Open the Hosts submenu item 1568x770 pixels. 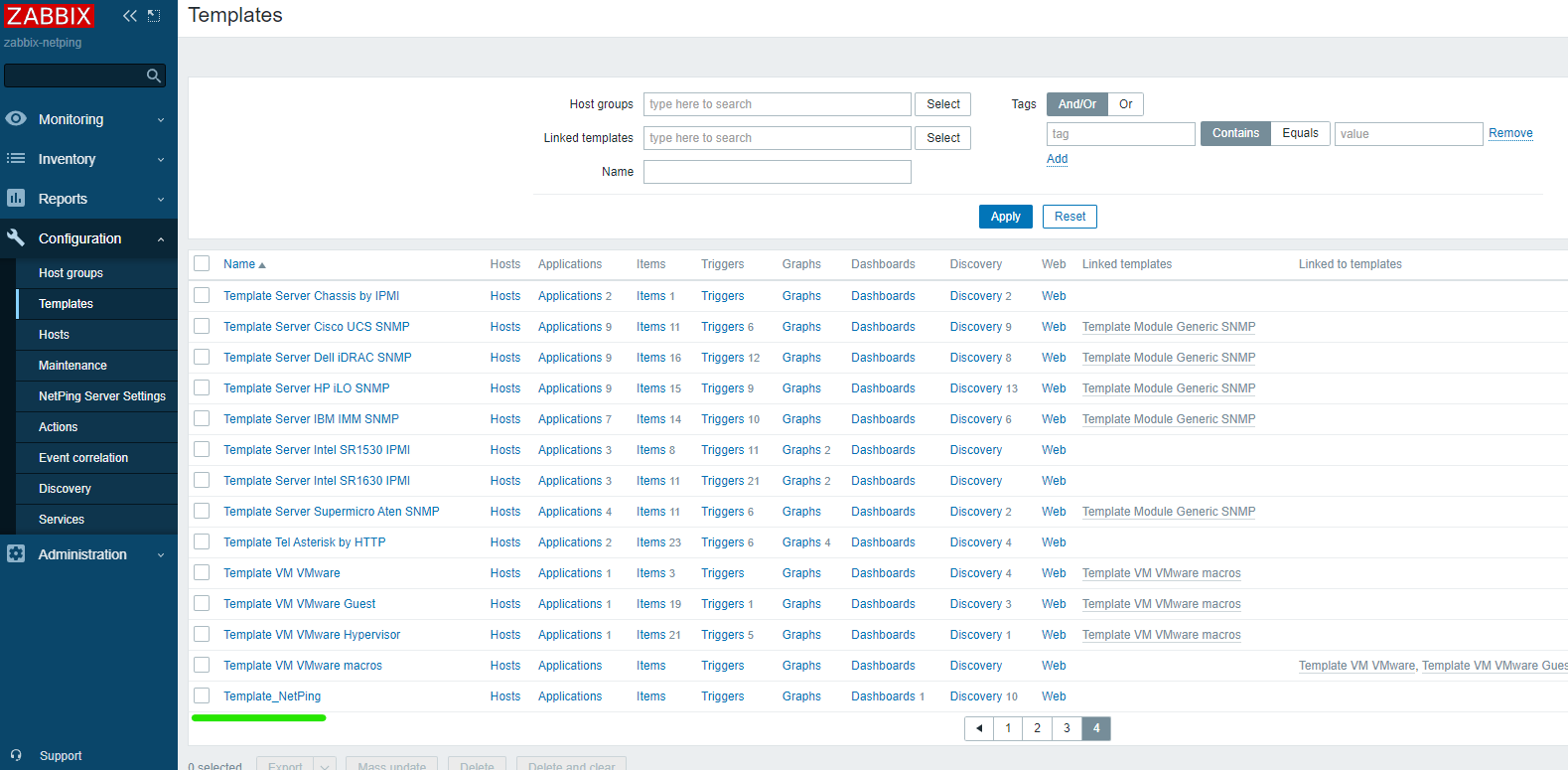54,335
